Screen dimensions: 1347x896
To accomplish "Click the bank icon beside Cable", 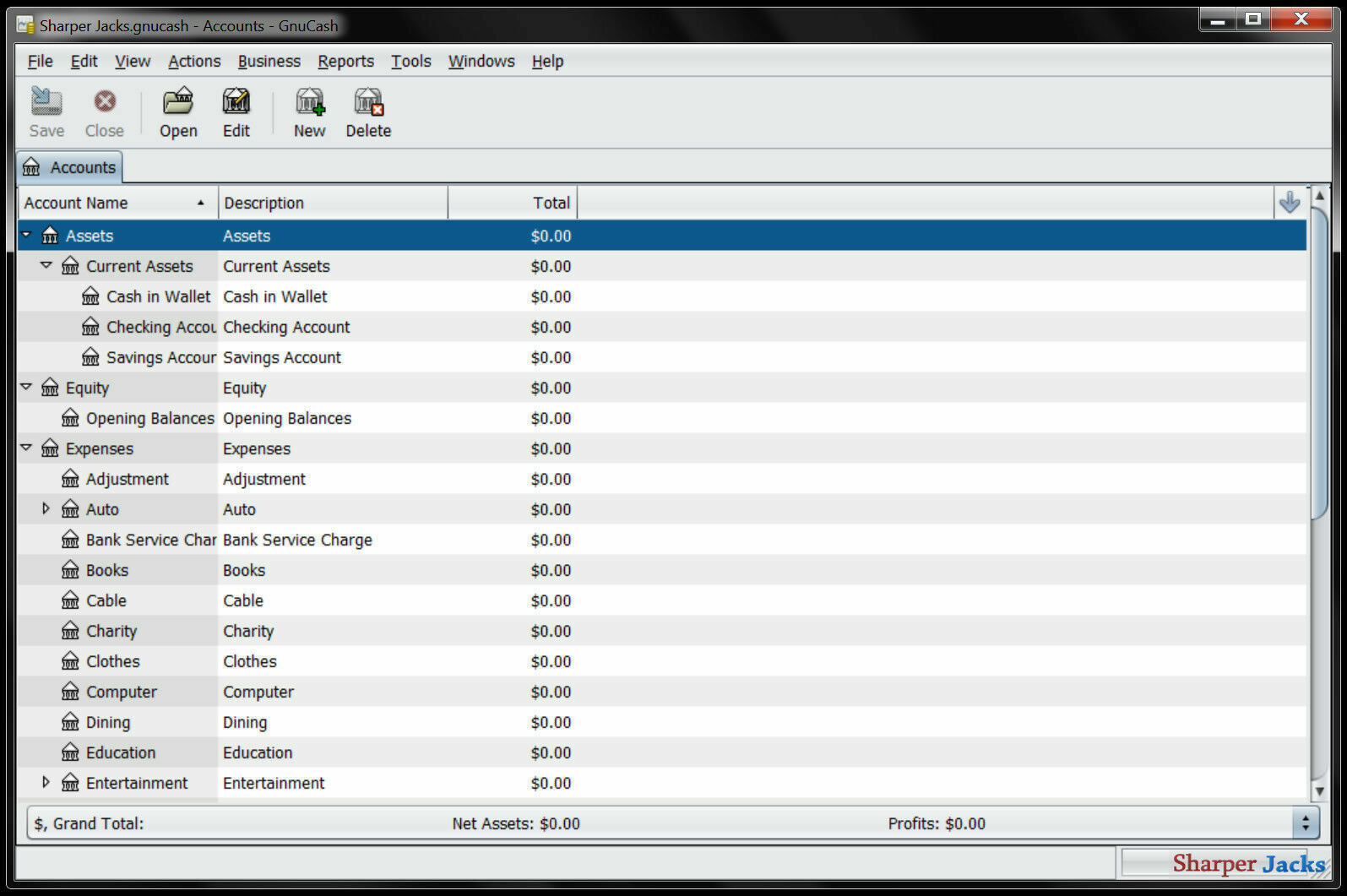I will (x=70, y=600).
